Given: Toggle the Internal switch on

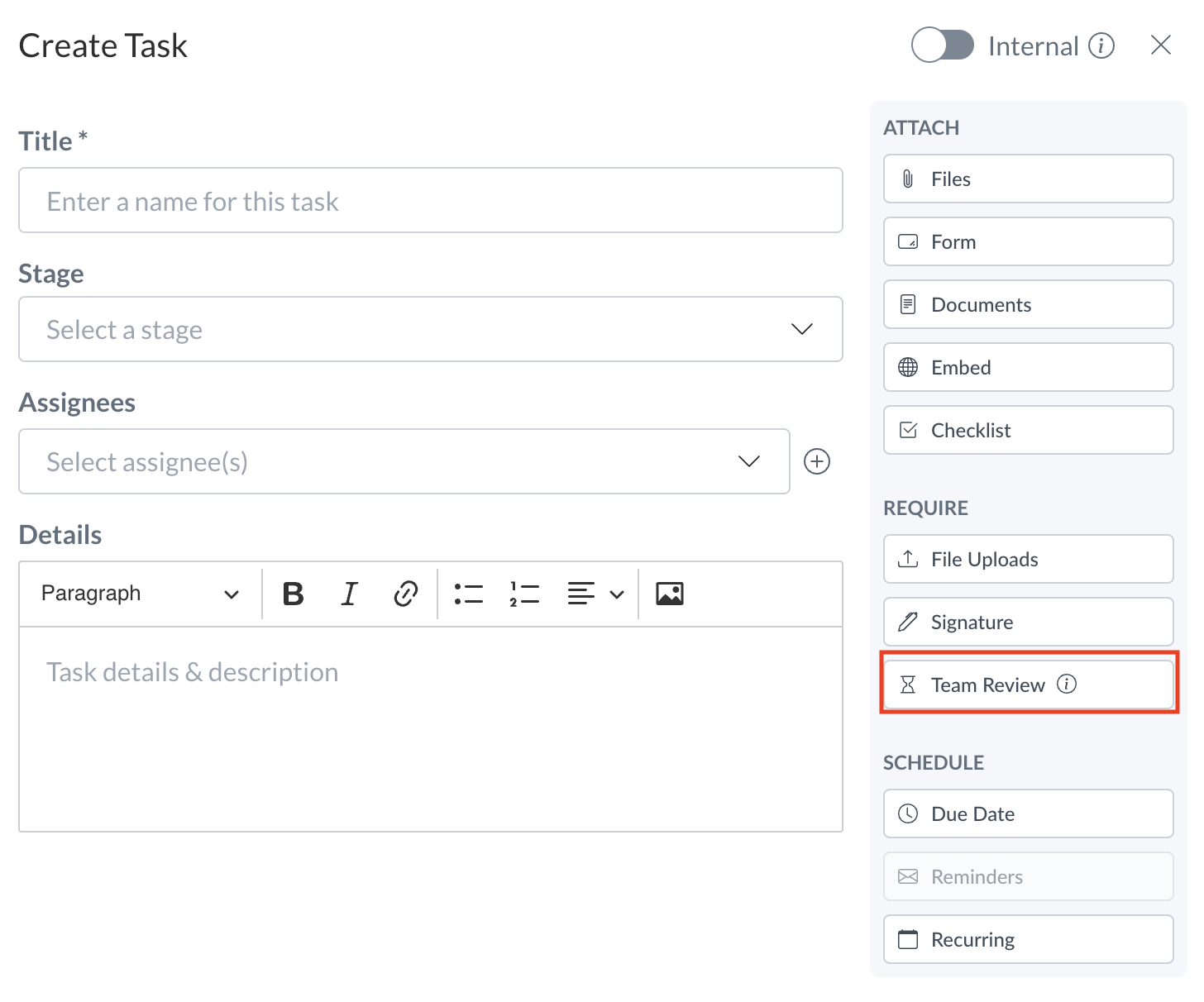Looking at the screenshot, I should pyautogui.click(x=942, y=45).
